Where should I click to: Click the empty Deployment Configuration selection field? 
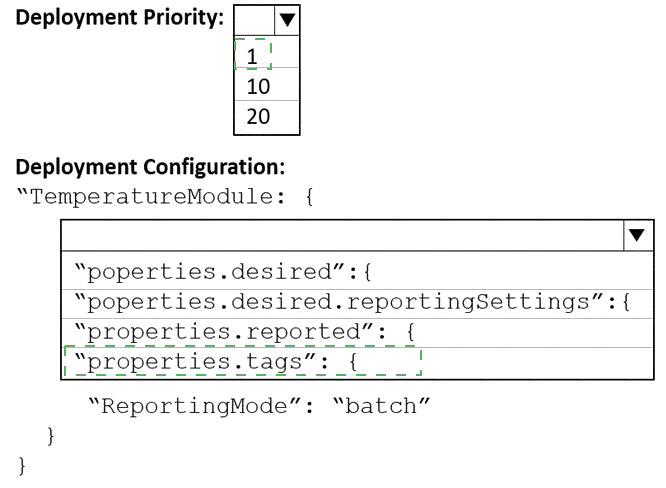coord(342,235)
